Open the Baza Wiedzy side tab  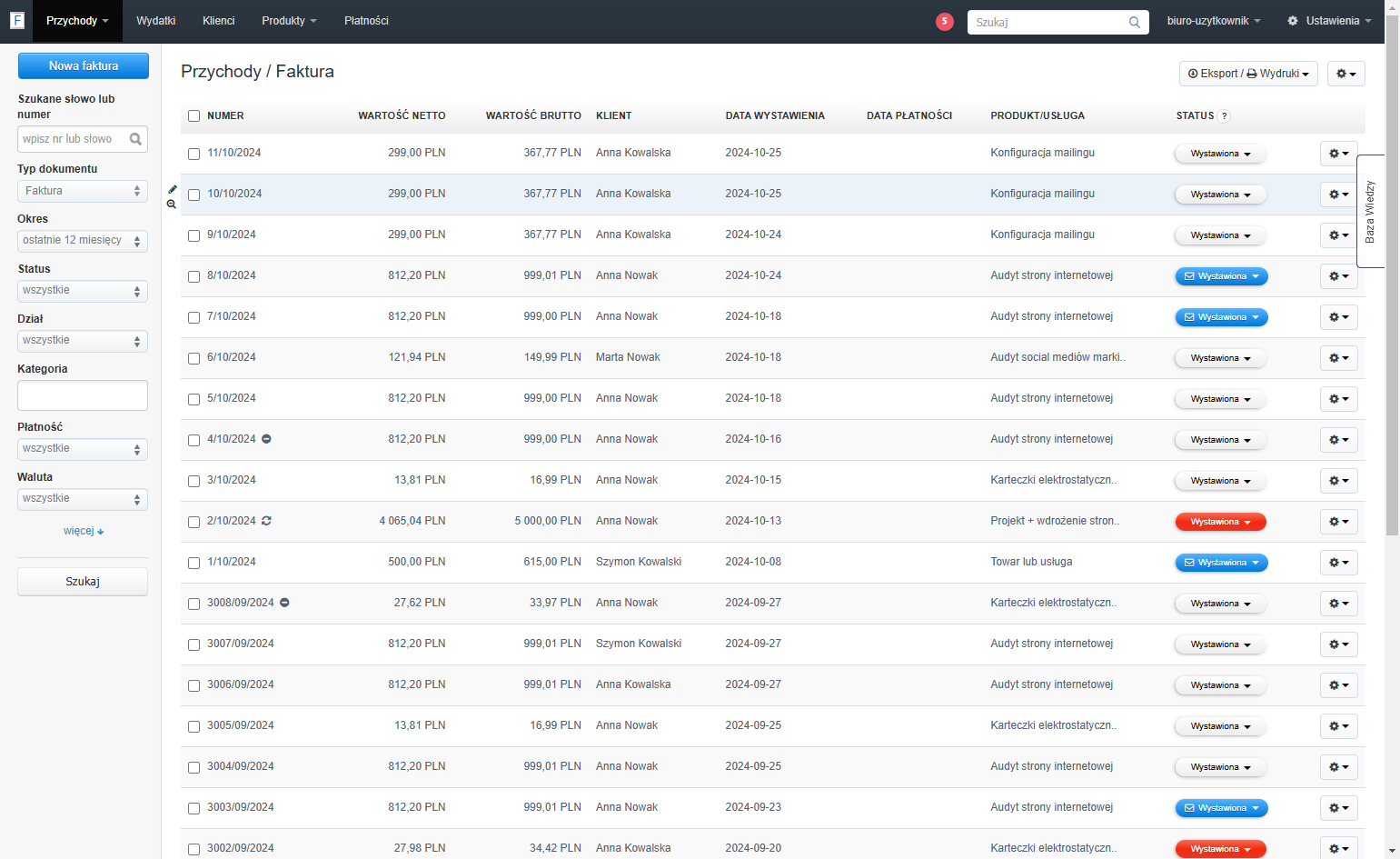pos(1370,211)
